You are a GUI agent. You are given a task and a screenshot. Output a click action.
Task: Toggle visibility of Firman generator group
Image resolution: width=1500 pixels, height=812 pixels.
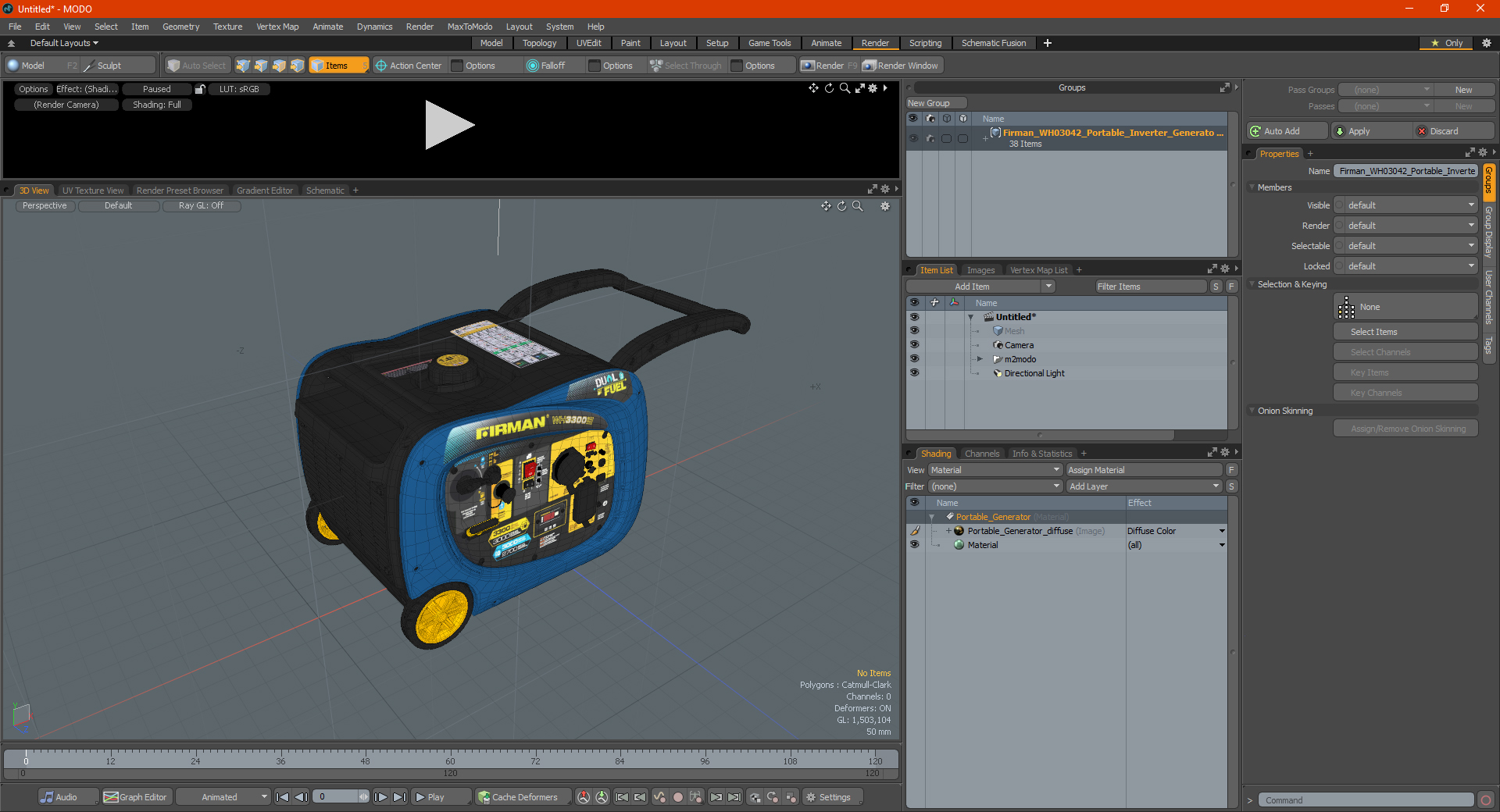click(913, 138)
